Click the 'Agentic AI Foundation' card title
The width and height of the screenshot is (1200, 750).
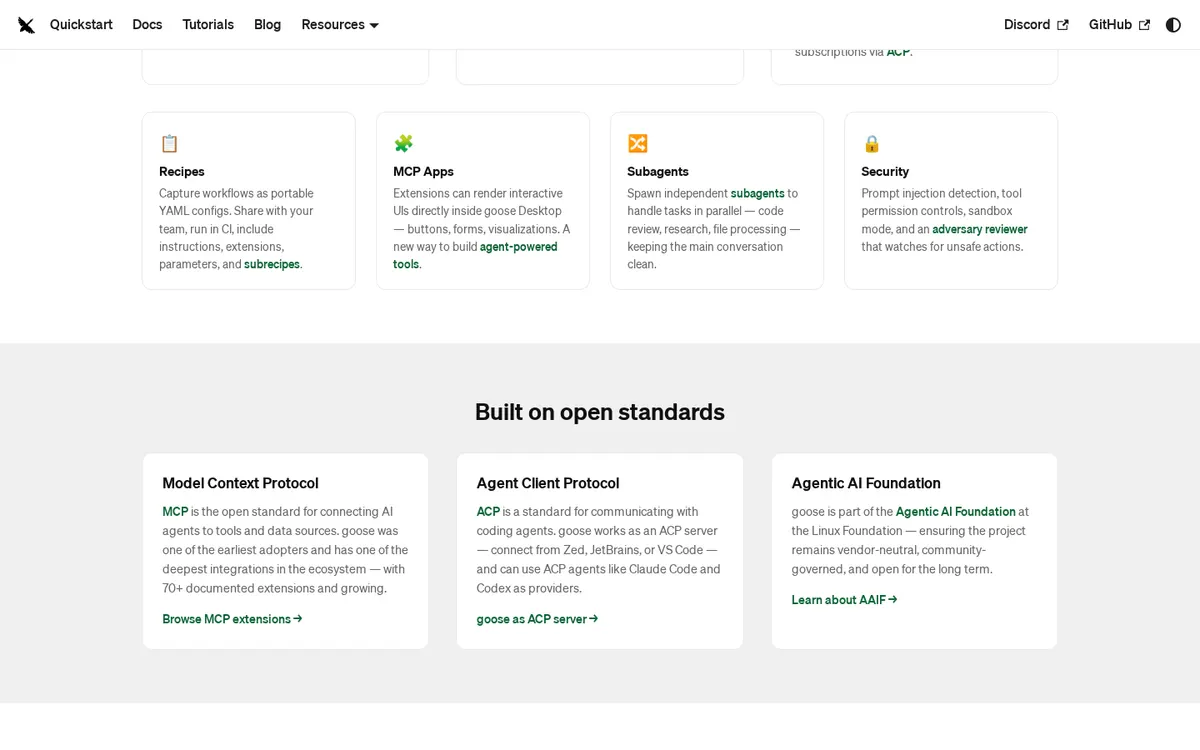(x=866, y=483)
